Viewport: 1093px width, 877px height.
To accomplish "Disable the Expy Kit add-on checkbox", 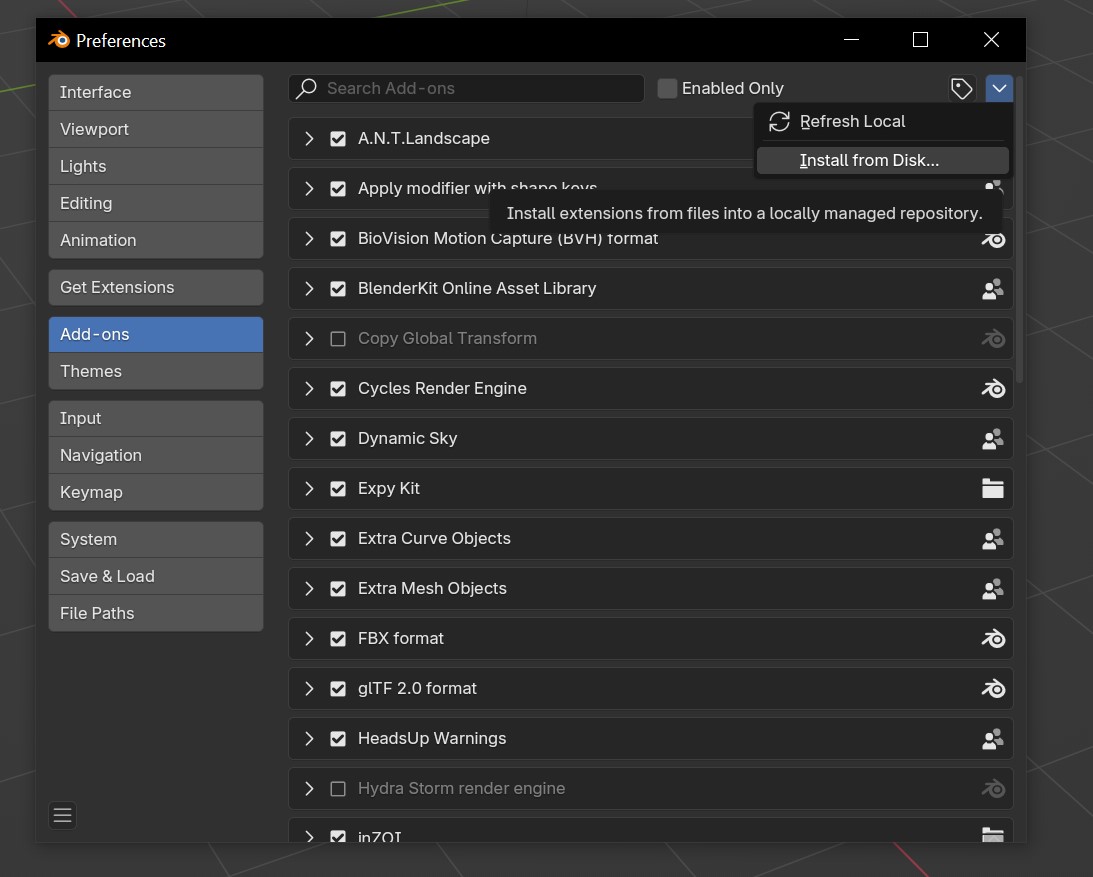I will tap(337, 489).
